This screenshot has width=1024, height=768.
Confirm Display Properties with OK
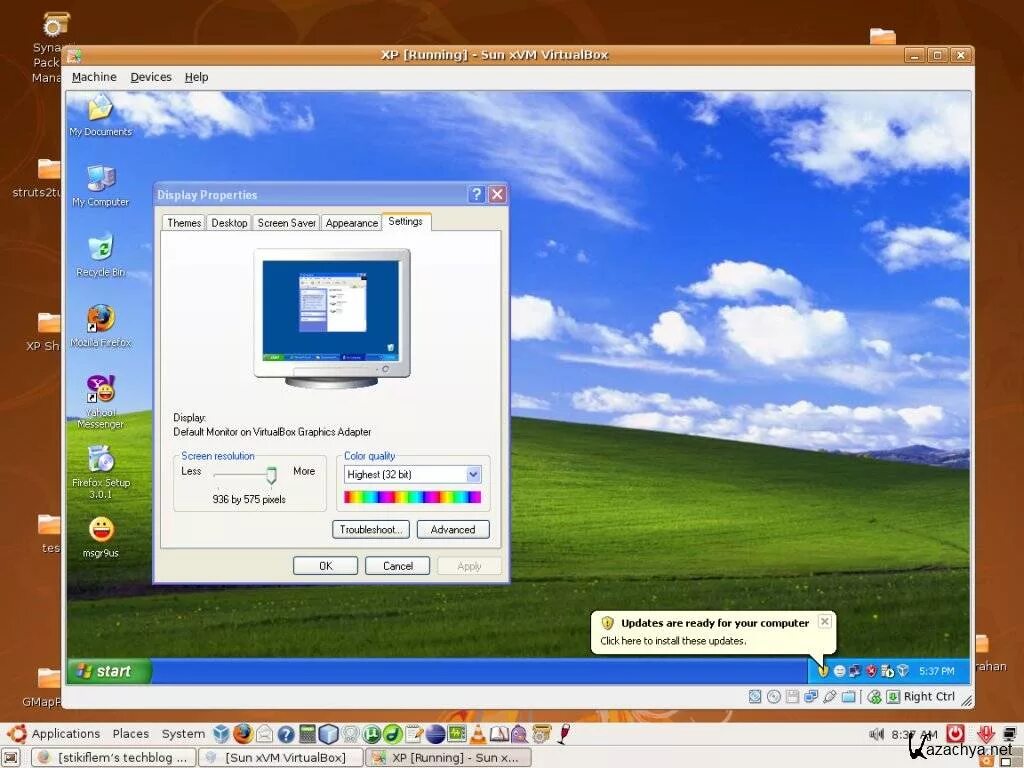325,566
